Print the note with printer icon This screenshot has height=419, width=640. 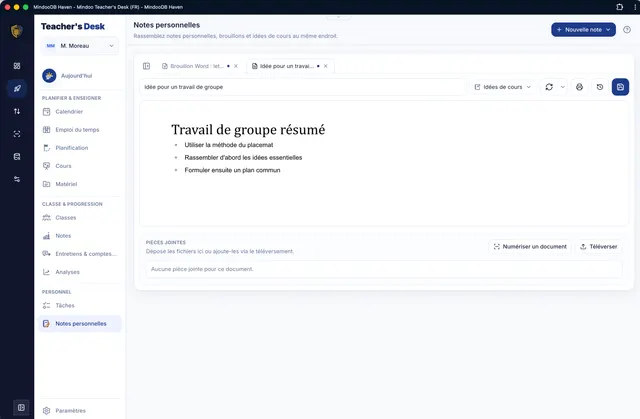pos(579,87)
